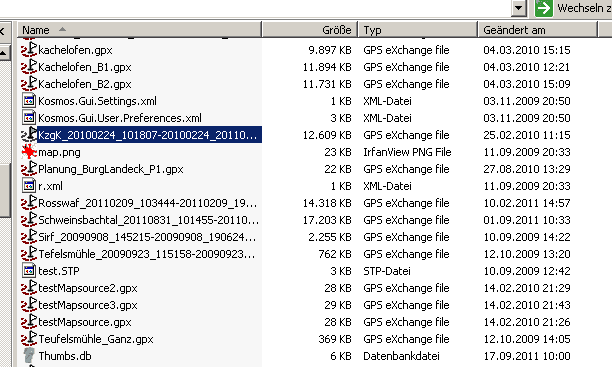Select the test.STP file icon
The width and height of the screenshot is (612, 367).
click(29, 271)
